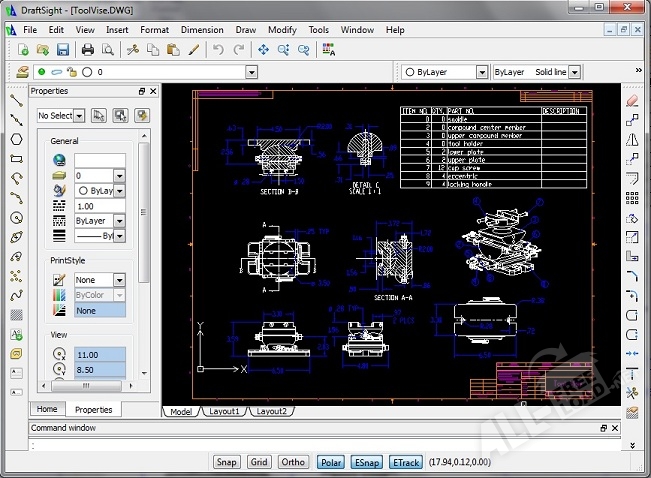This screenshot has width=651, height=478.
Task: Click the Print icon
Action: click(87, 49)
